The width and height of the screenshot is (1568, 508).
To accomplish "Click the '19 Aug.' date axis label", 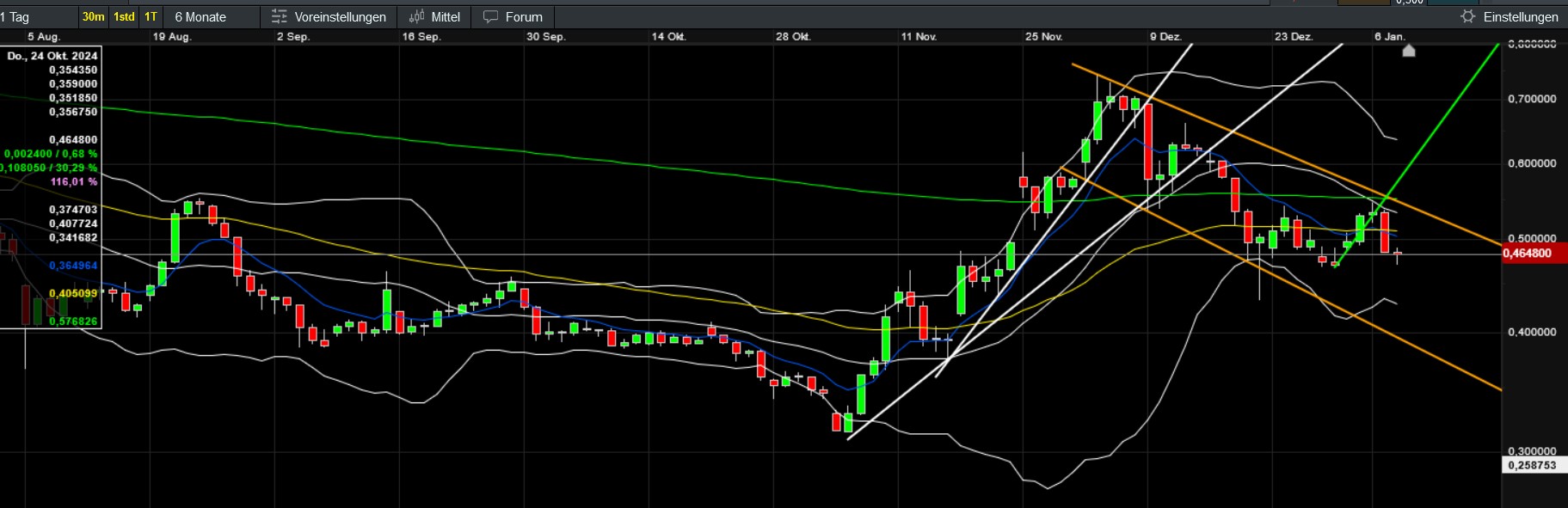I will tap(172, 37).
